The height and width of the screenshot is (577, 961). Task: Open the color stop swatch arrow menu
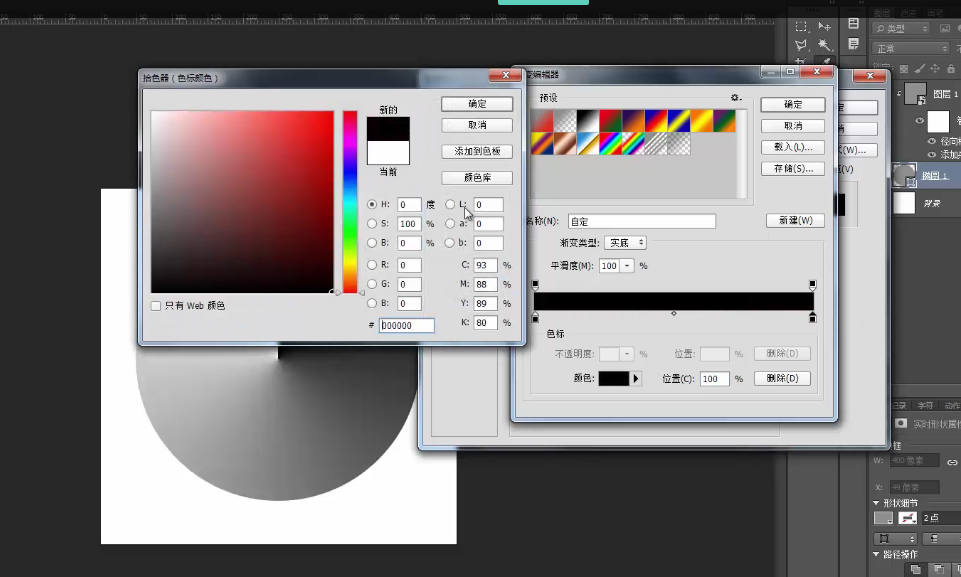(x=636, y=378)
